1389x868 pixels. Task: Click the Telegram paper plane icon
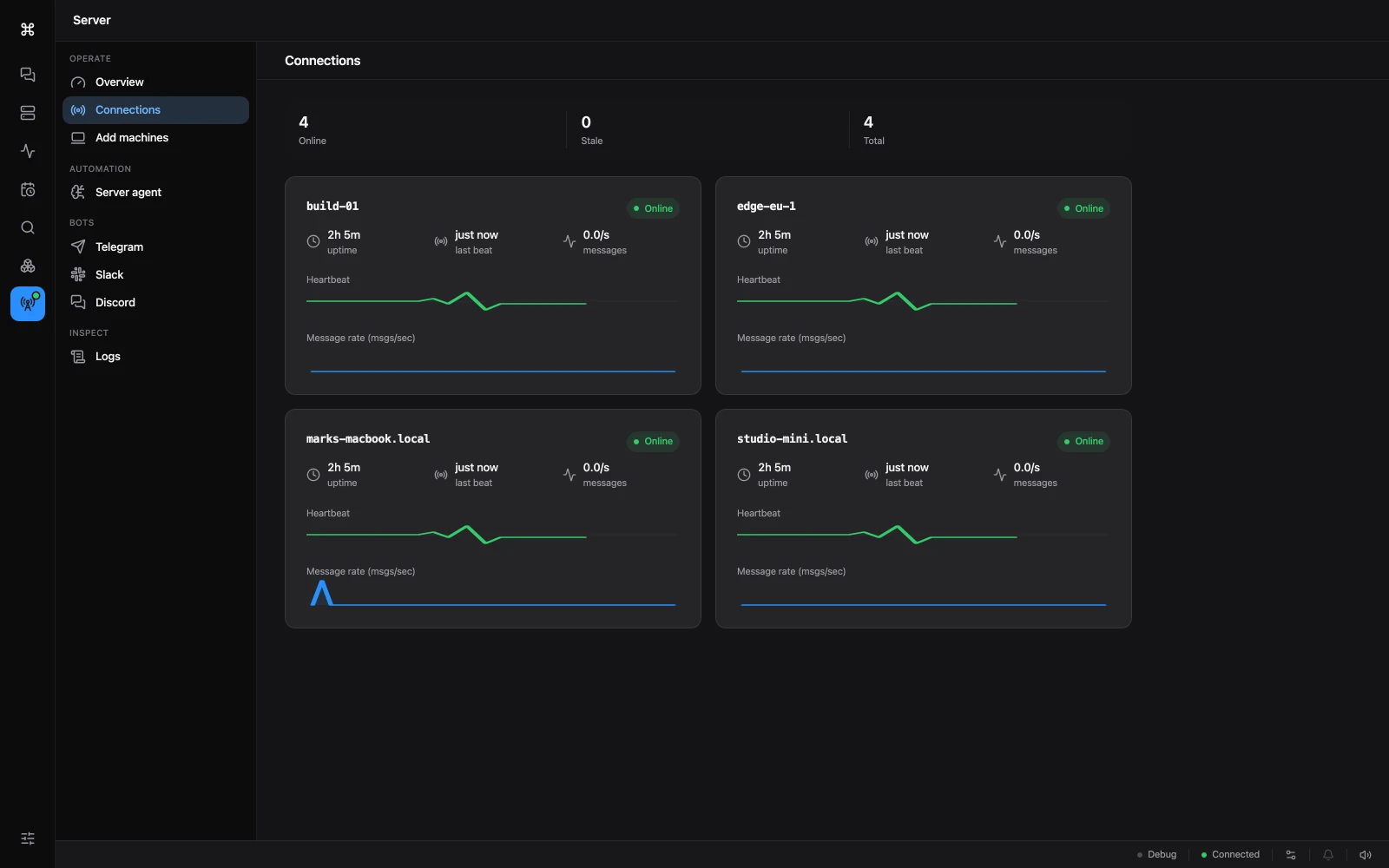78,247
